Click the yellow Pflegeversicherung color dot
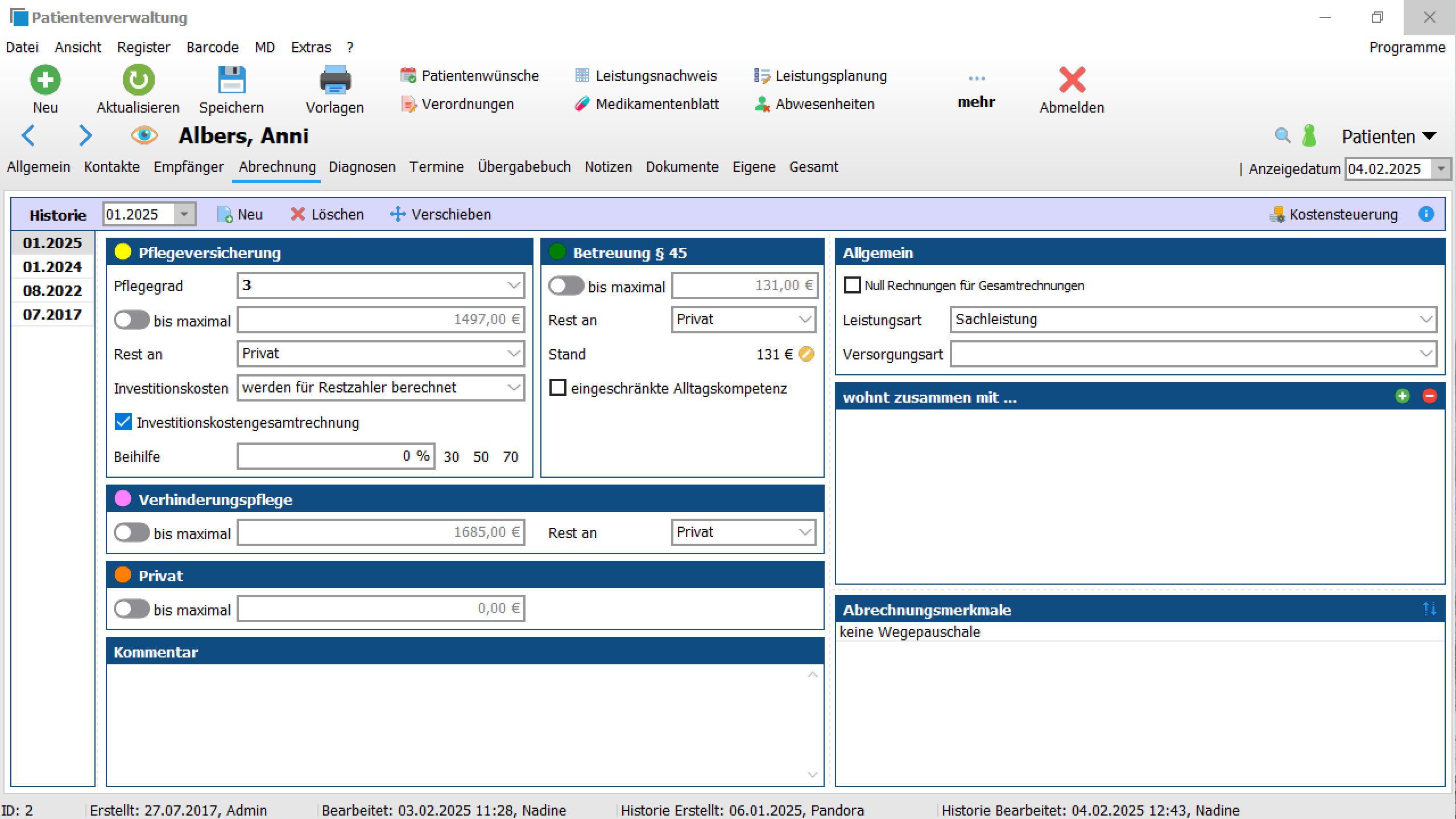 [123, 252]
